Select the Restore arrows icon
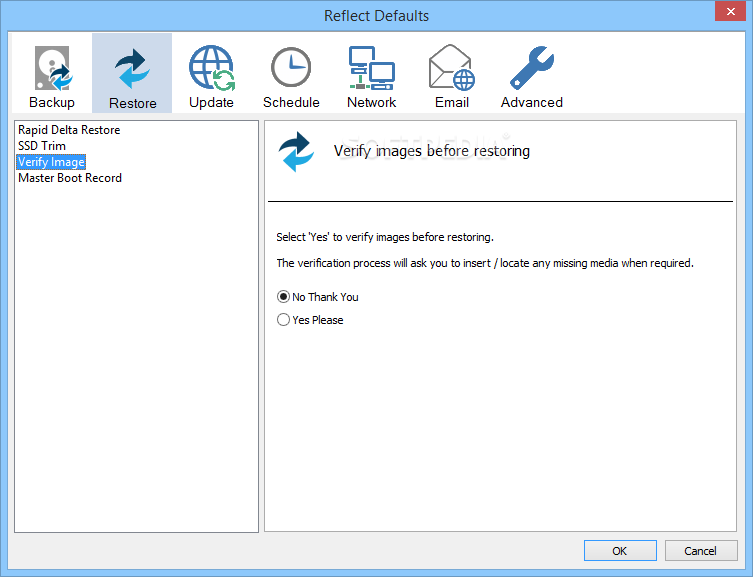This screenshot has height=577, width=753. click(132, 69)
